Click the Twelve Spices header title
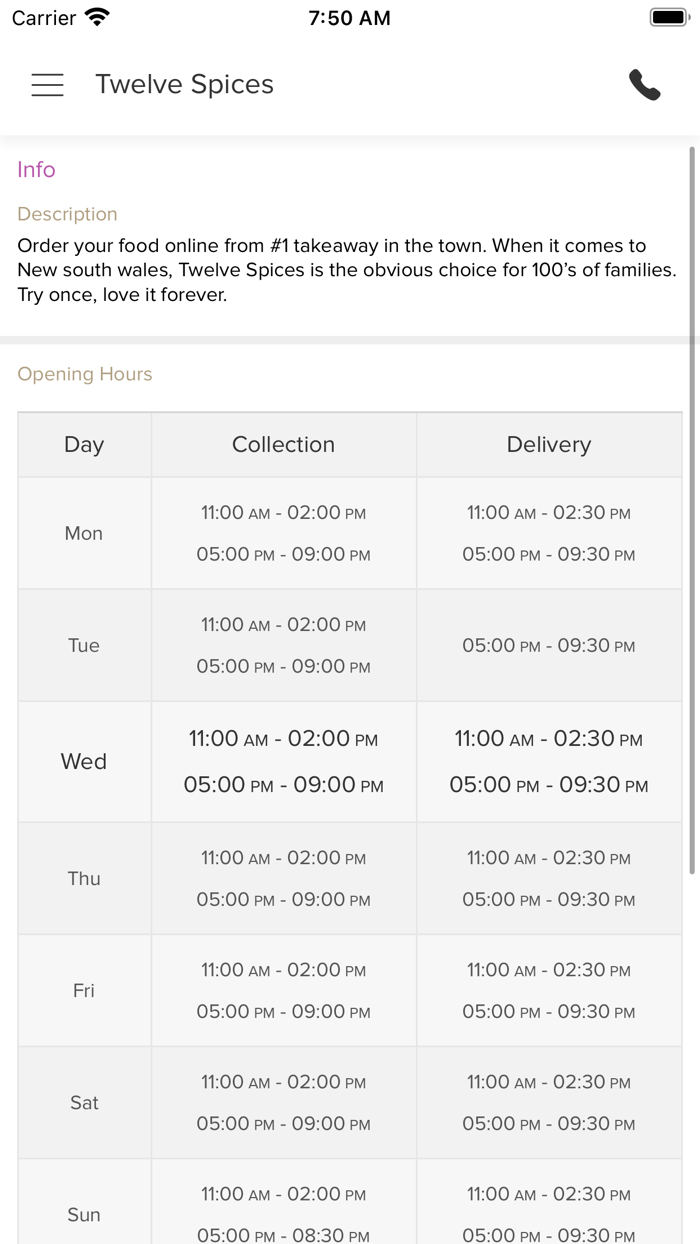The width and height of the screenshot is (700, 1244). 184,85
